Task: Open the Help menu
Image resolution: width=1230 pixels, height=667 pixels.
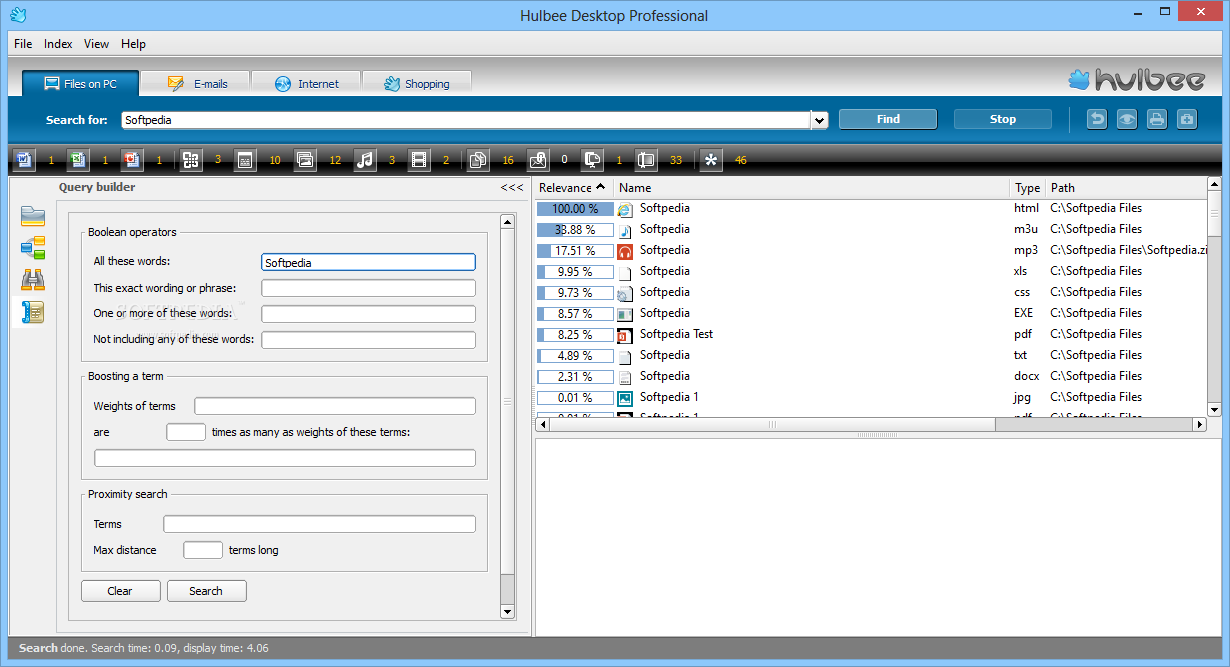Action: [133, 44]
